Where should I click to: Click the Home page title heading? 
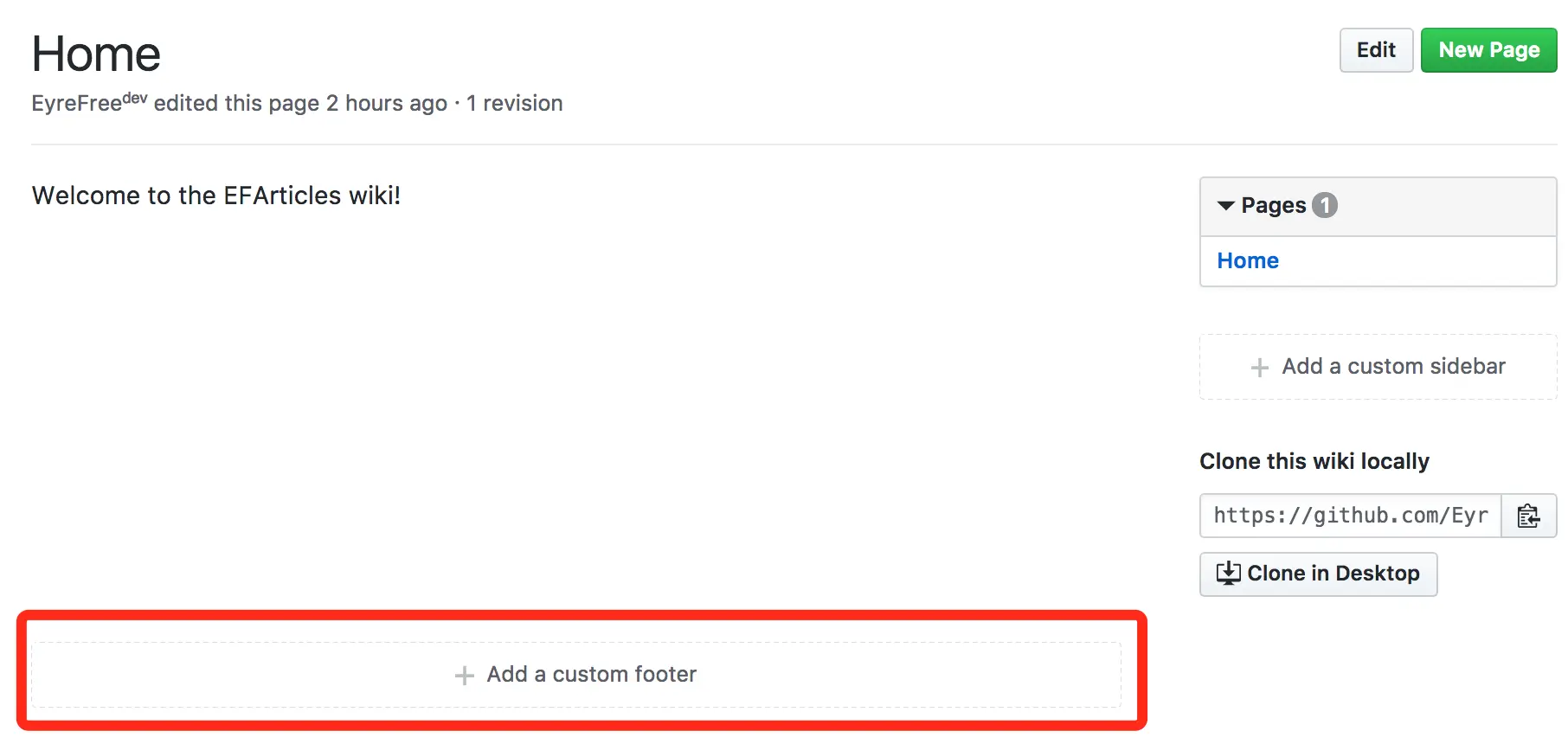96,54
